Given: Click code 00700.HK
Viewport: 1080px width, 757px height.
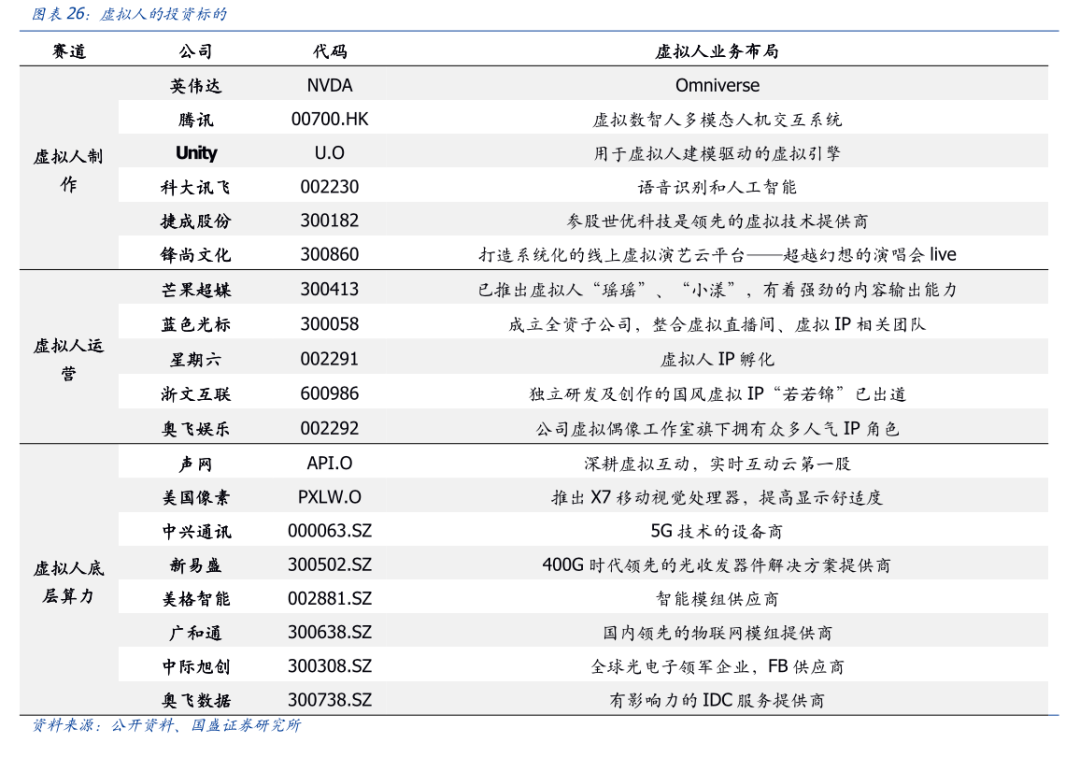Looking at the screenshot, I should 330,119.
